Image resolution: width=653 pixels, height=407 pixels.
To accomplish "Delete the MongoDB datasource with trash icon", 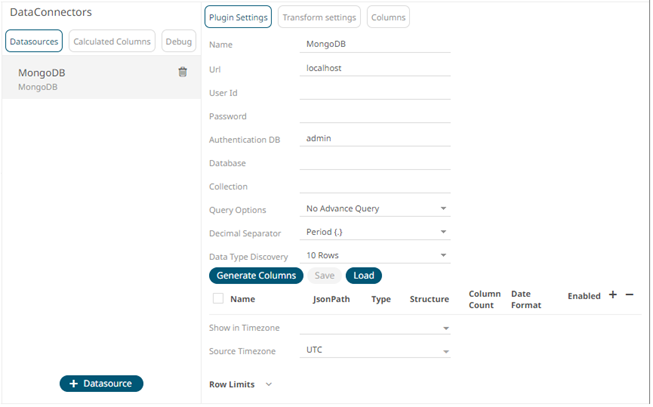I will tap(182, 72).
